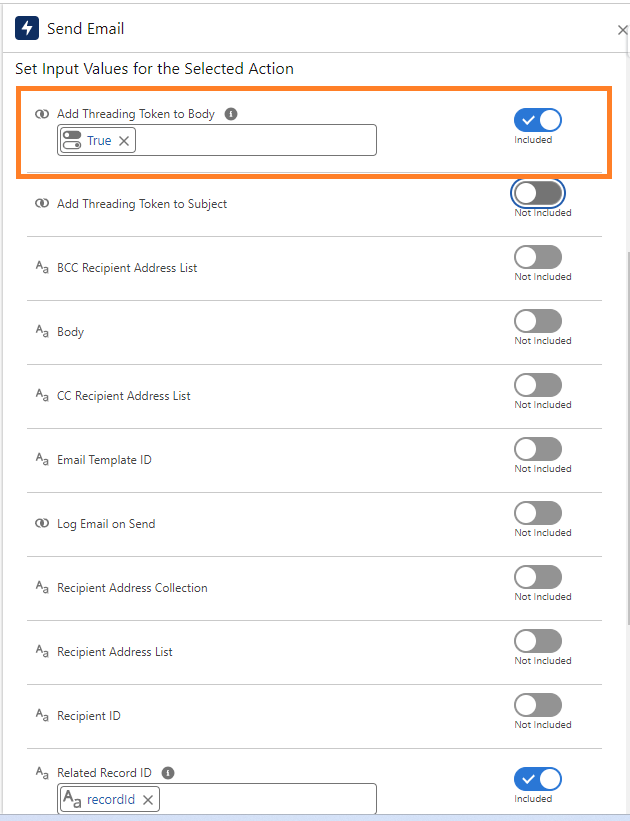The image size is (630, 821).
Task: Include the Recipient Address Collection input
Action: (x=538, y=577)
